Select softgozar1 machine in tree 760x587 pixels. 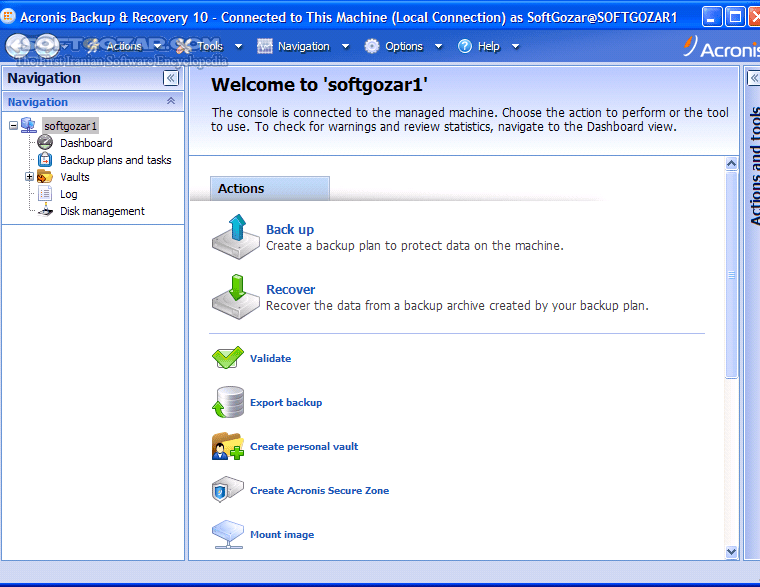(70, 126)
